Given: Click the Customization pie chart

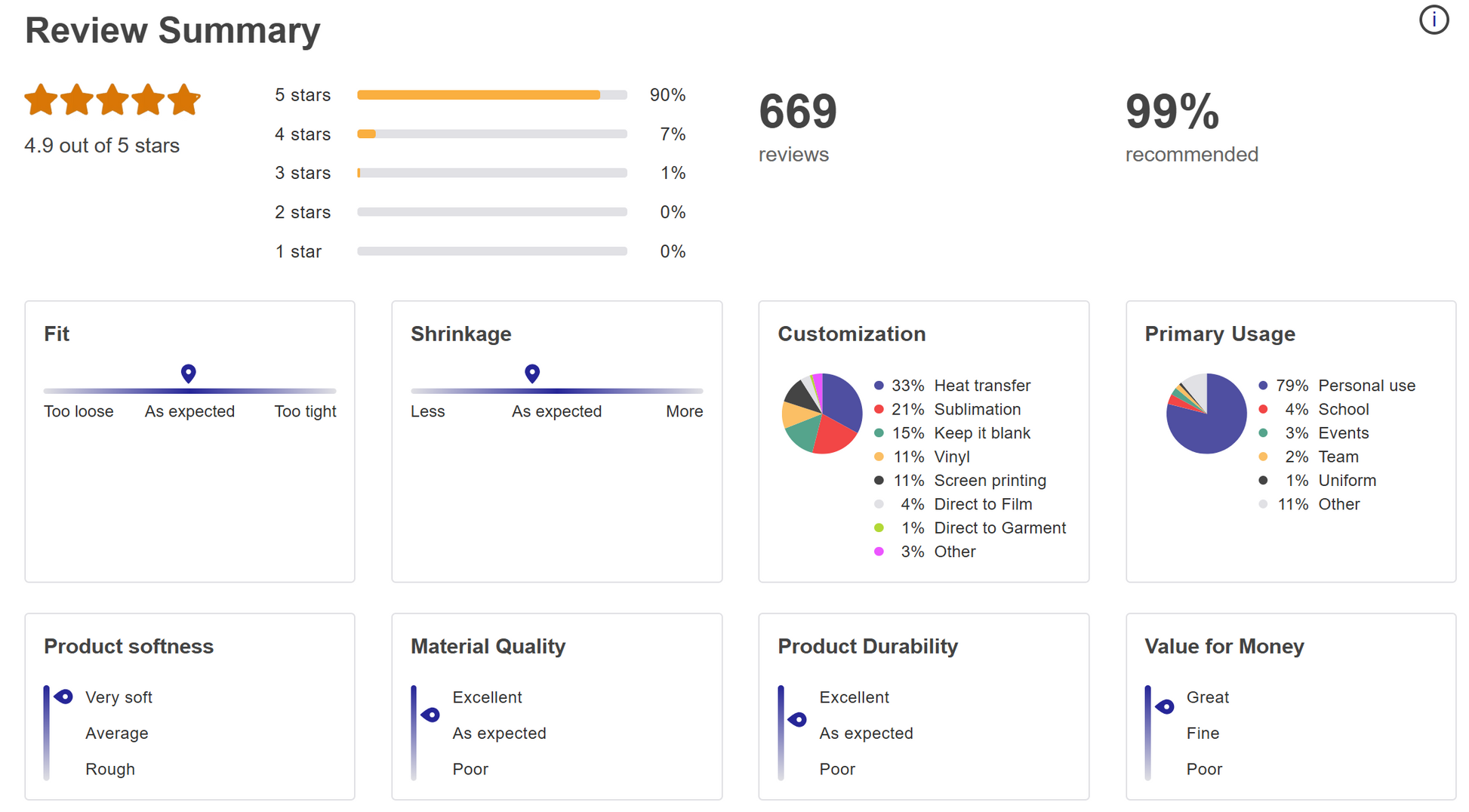Looking at the screenshot, I should [x=821, y=414].
